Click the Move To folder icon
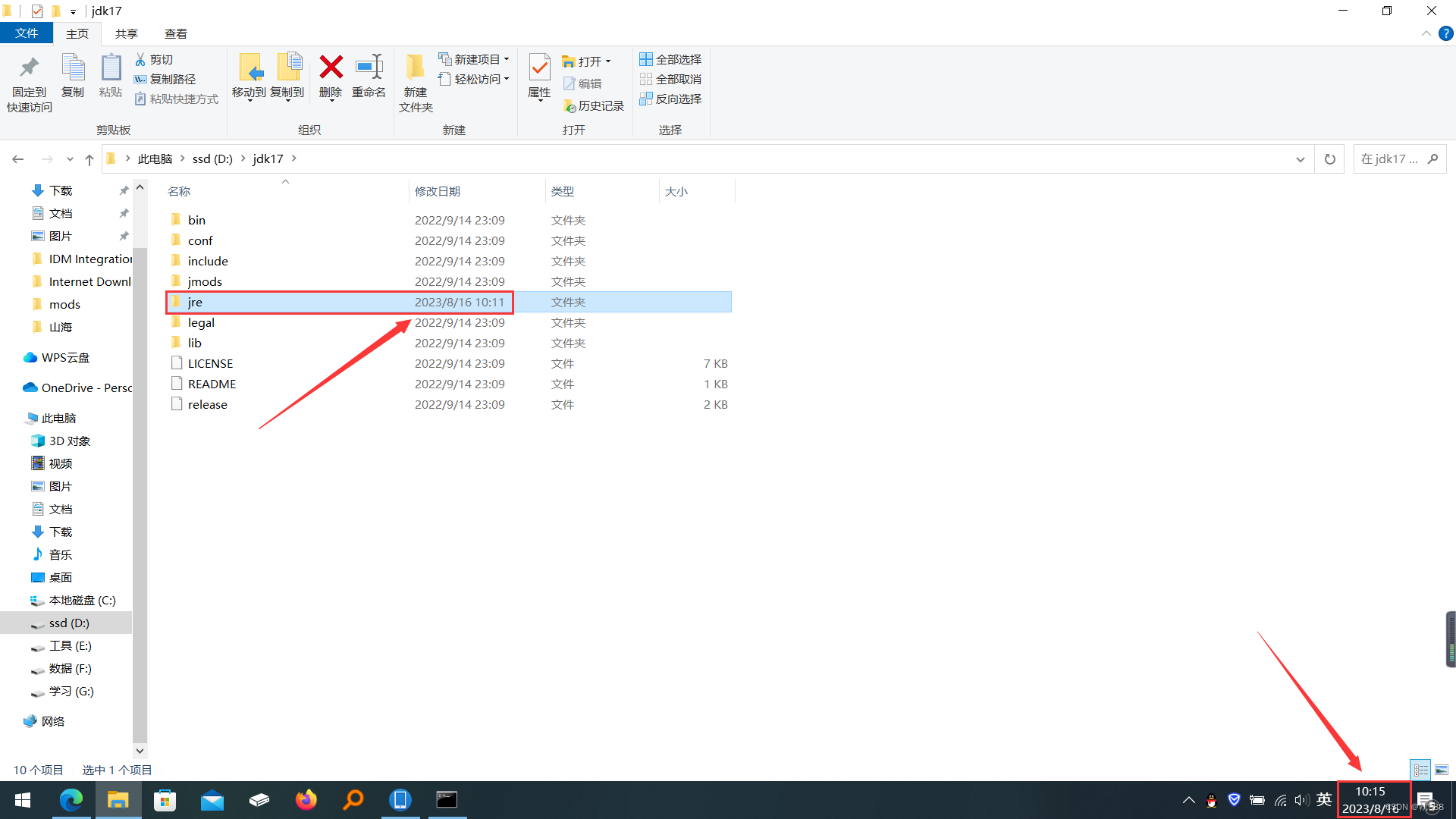 click(249, 68)
